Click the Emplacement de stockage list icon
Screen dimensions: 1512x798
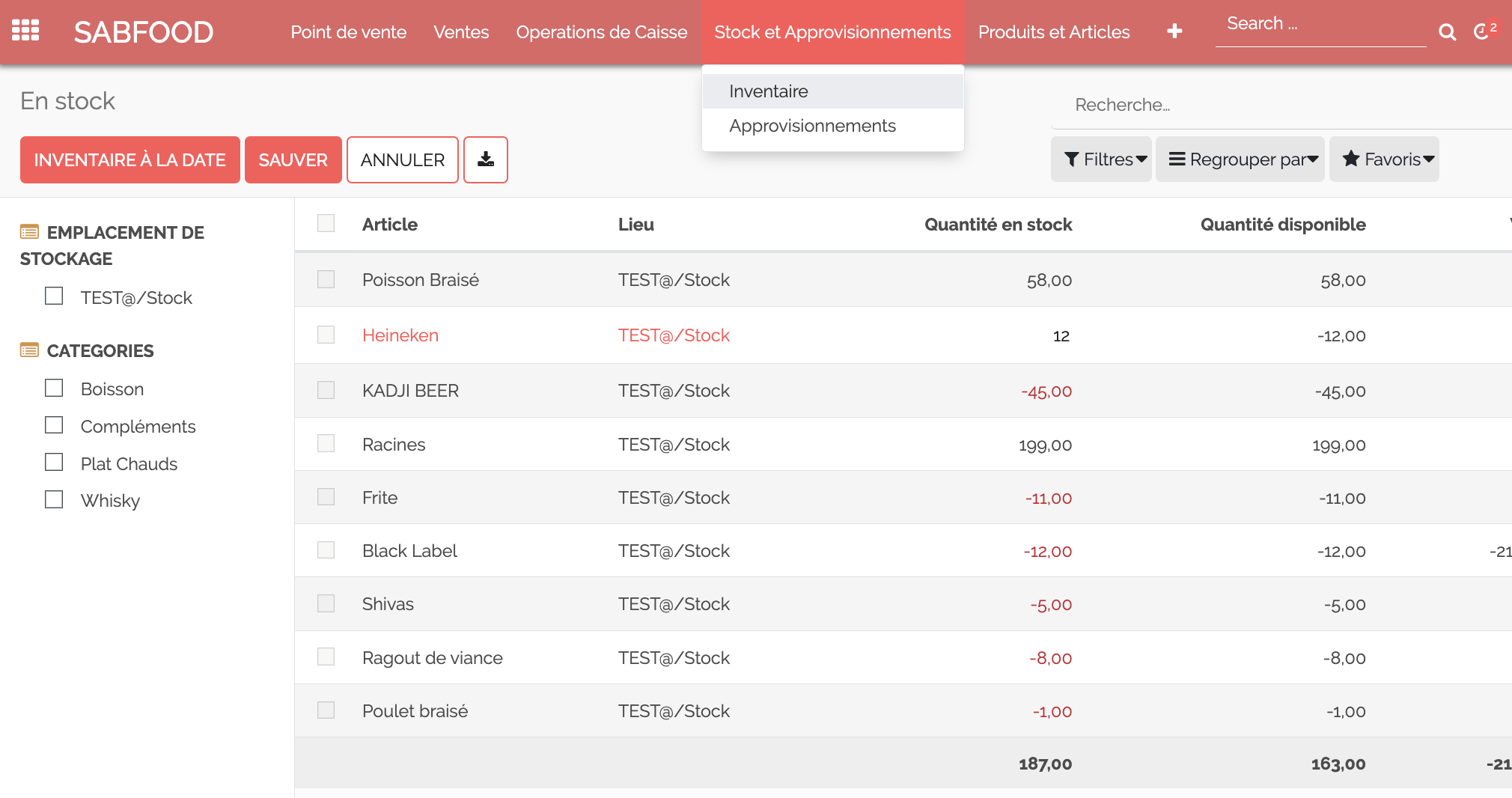(x=29, y=232)
